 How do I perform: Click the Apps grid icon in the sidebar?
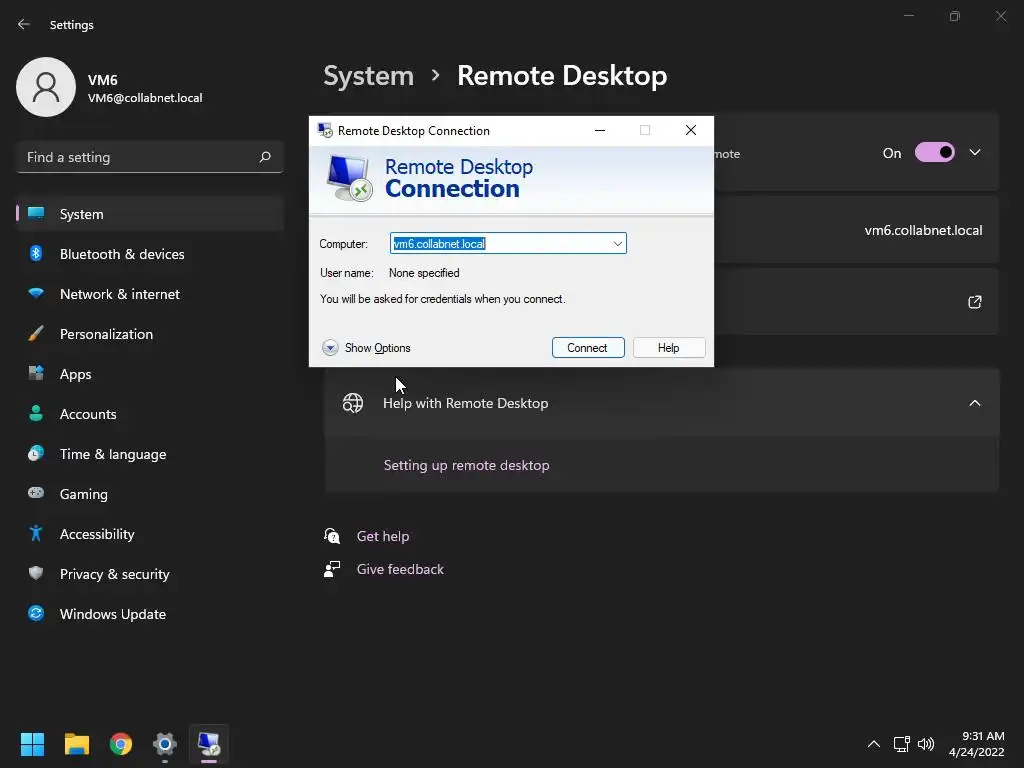point(36,373)
